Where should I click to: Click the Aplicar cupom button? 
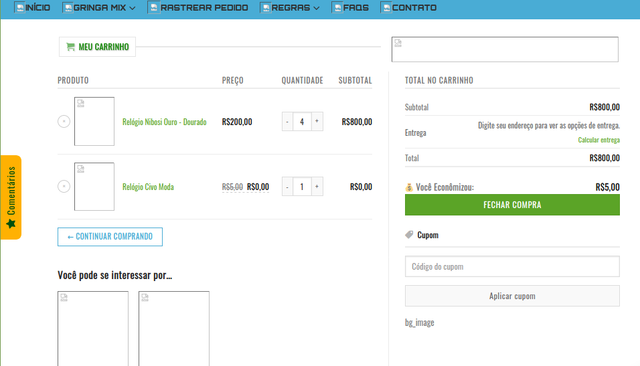tap(512, 296)
